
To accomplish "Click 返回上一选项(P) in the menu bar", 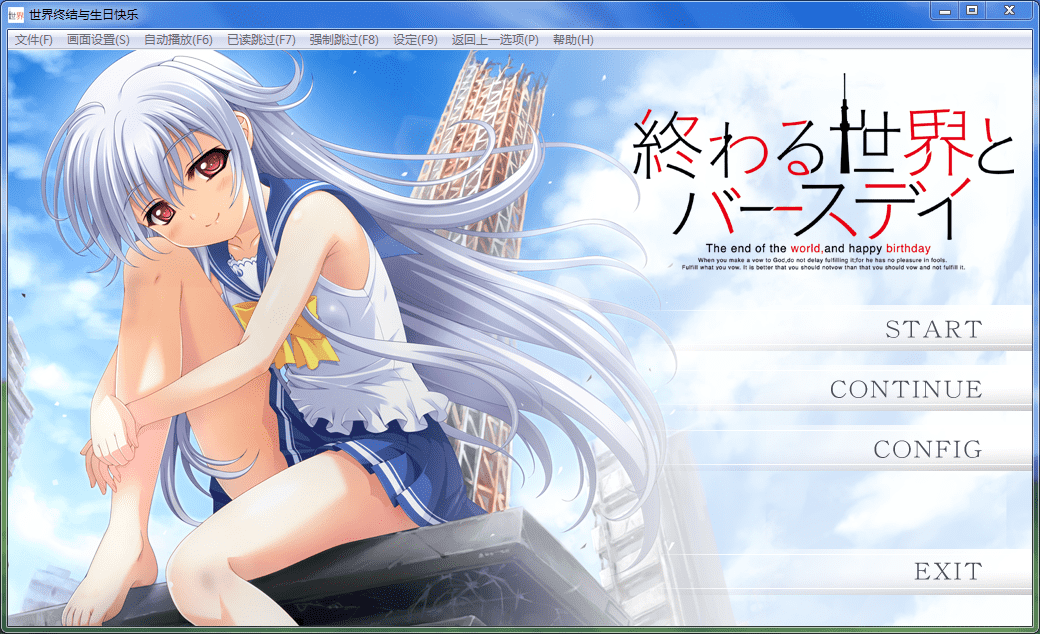I will coord(495,40).
